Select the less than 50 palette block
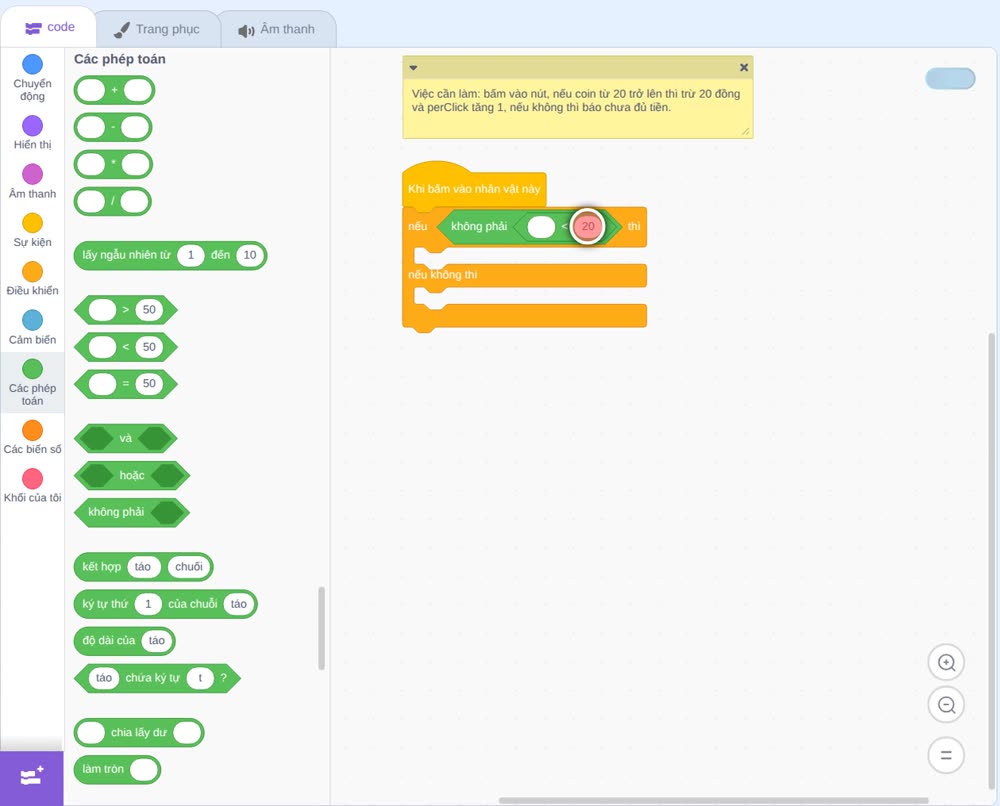Image resolution: width=1000 pixels, height=806 pixels. pyautogui.click(x=126, y=347)
